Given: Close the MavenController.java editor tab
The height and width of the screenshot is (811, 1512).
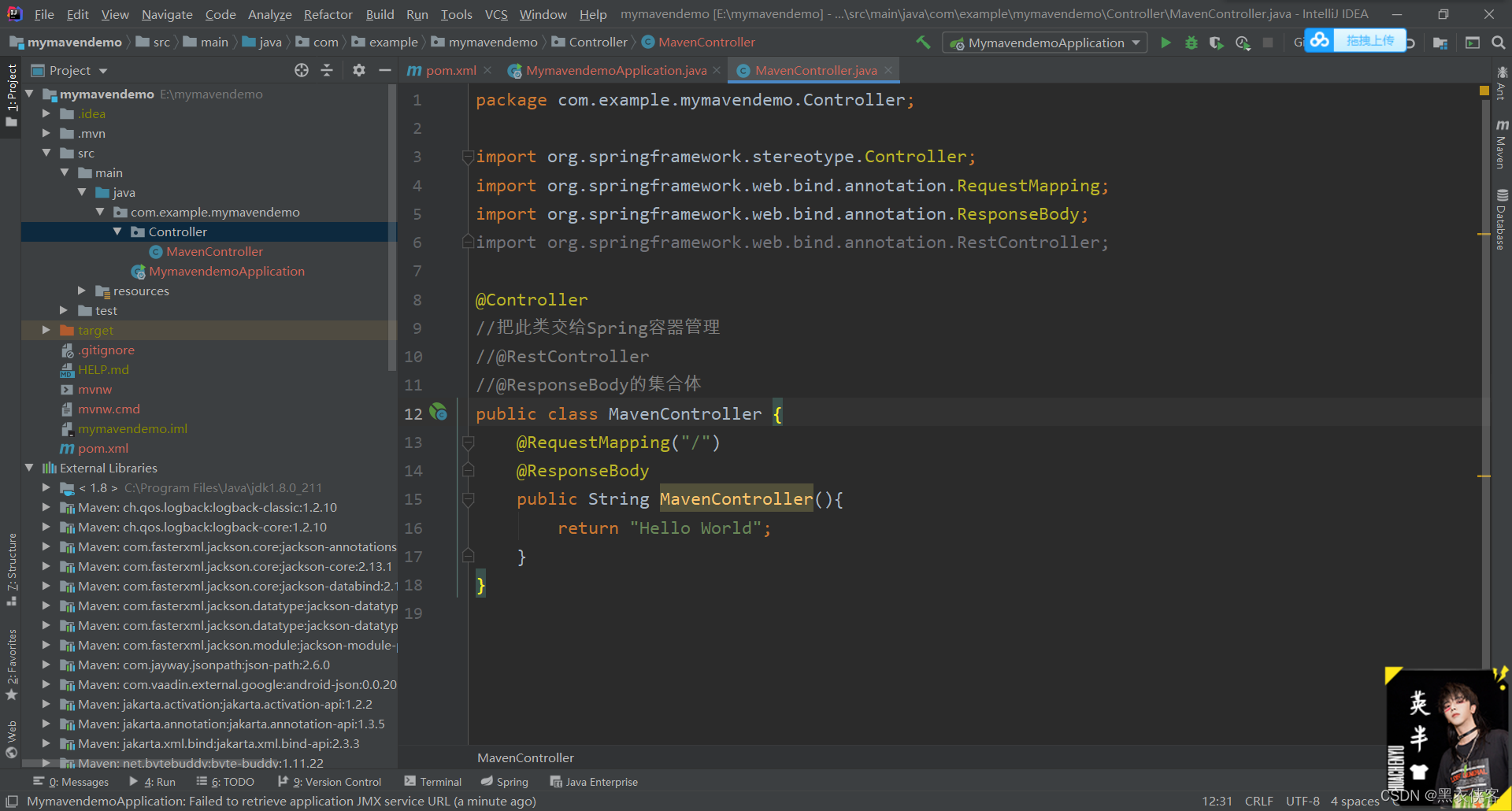Looking at the screenshot, I should pyautogui.click(x=888, y=71).
